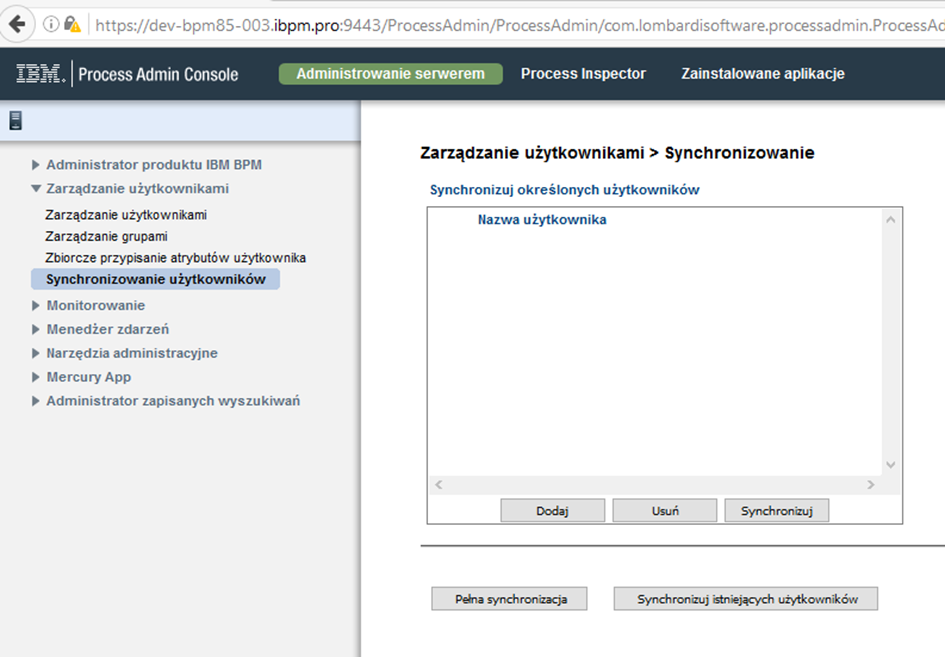Click the IBM logo in header
945x657 pixels.
pyautogui.click(x=40, y=74)
